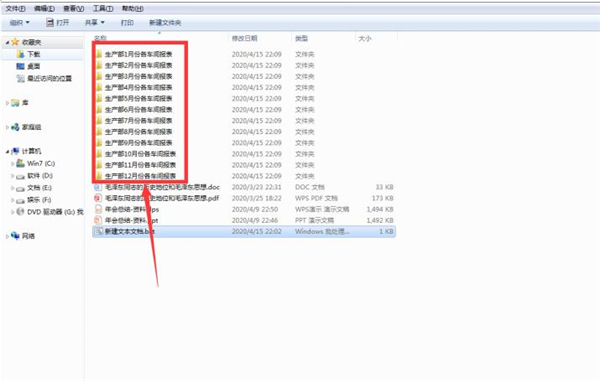600x381 pixels.
Task: Select folder icon of 生产部2月份各车间报表
Action: point(99,65)
